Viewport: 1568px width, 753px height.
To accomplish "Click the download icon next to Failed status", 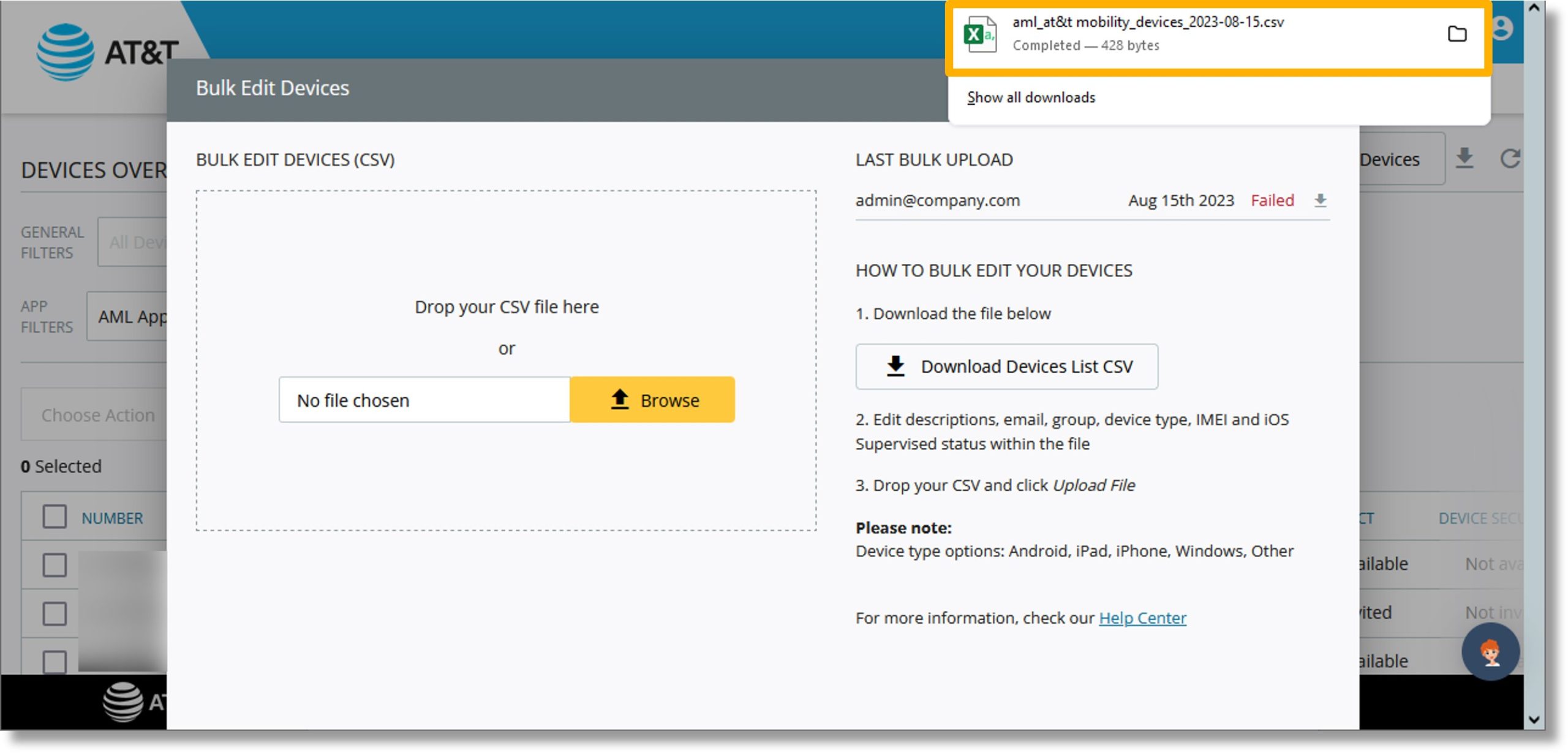I will (1321, 200).
